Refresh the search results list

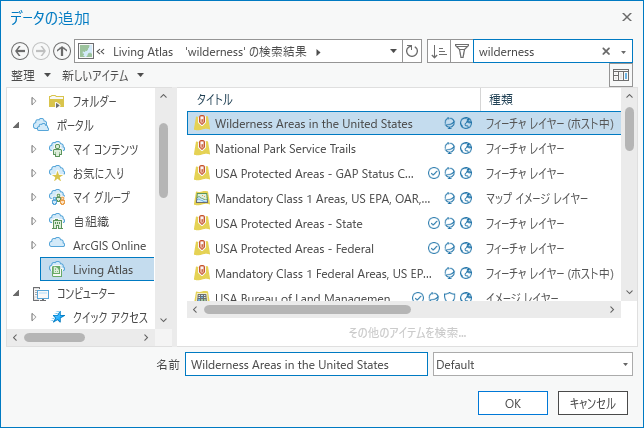(x=411, y=51)
